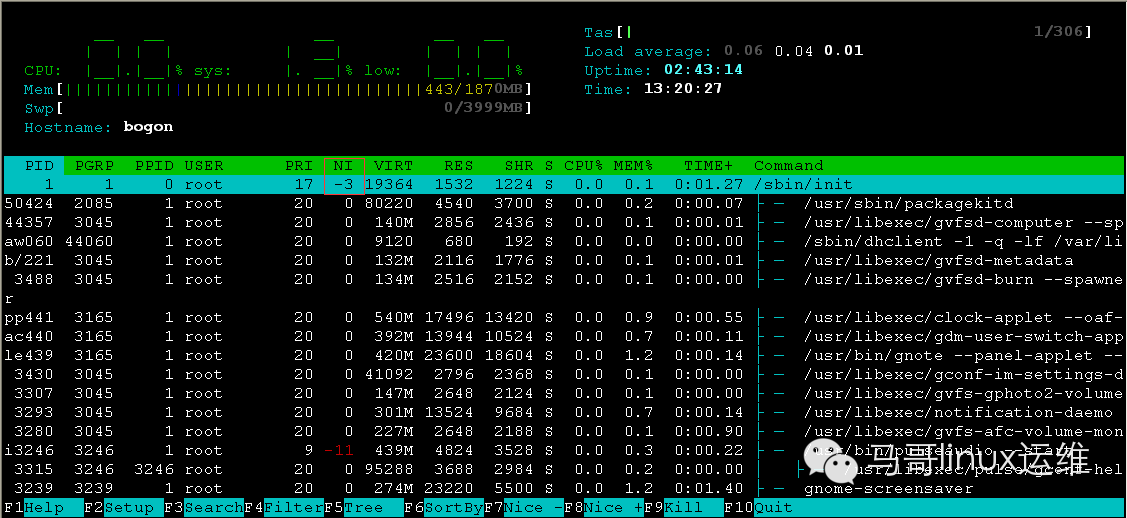This screenshot has height=518, width=1127.
Task: Select the notification-daemo process row
Action: pyautogui.click(x=564, y=412)
